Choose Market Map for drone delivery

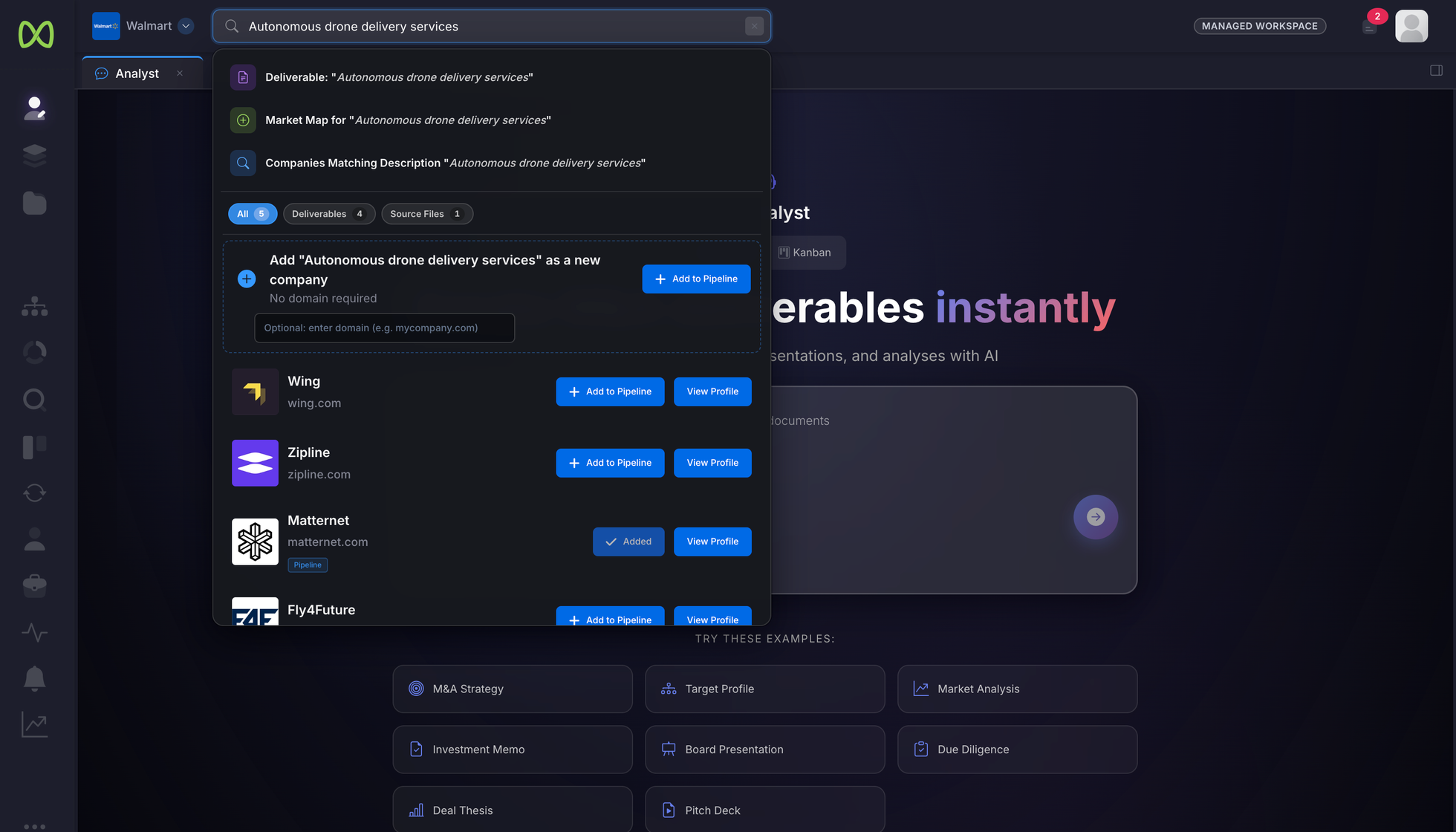point(491,120)
